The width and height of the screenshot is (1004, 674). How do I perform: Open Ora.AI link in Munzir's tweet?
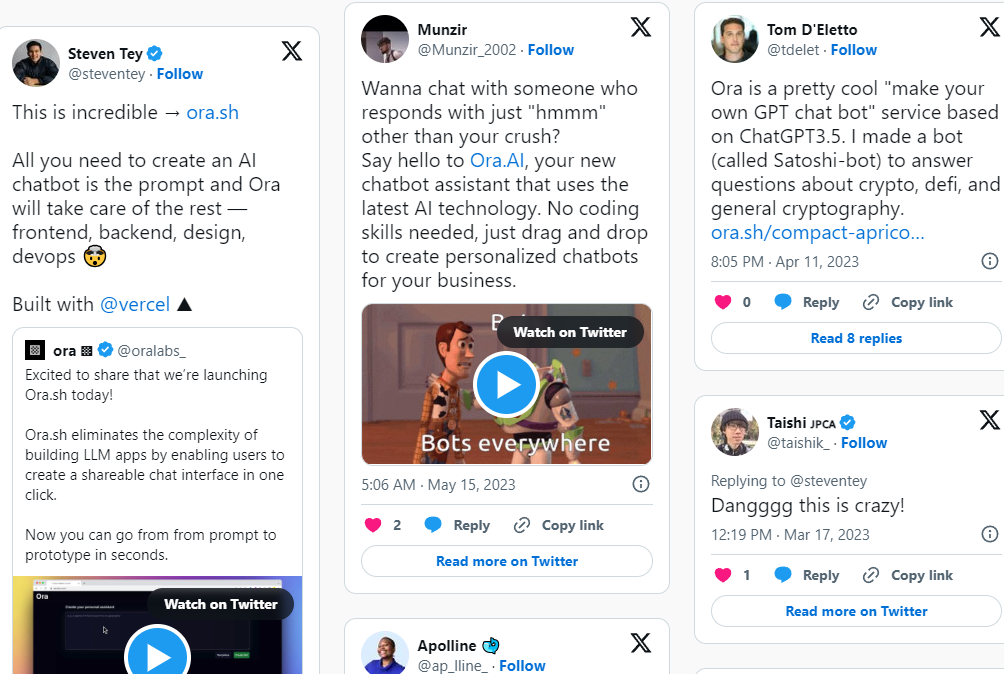(x=497, y=160)
